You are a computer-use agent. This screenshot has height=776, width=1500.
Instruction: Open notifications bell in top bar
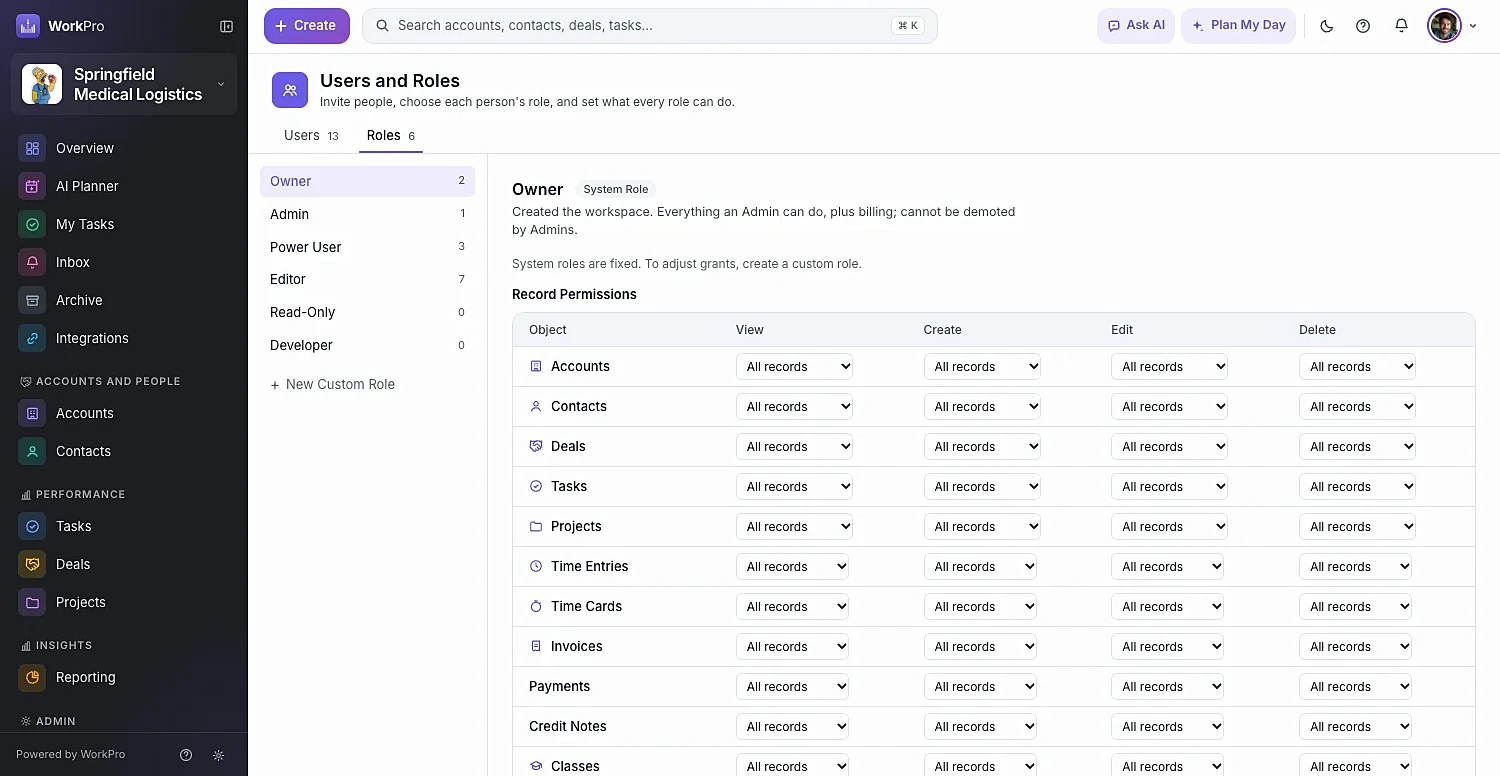pyautogui.click(x=1401, y=26)
